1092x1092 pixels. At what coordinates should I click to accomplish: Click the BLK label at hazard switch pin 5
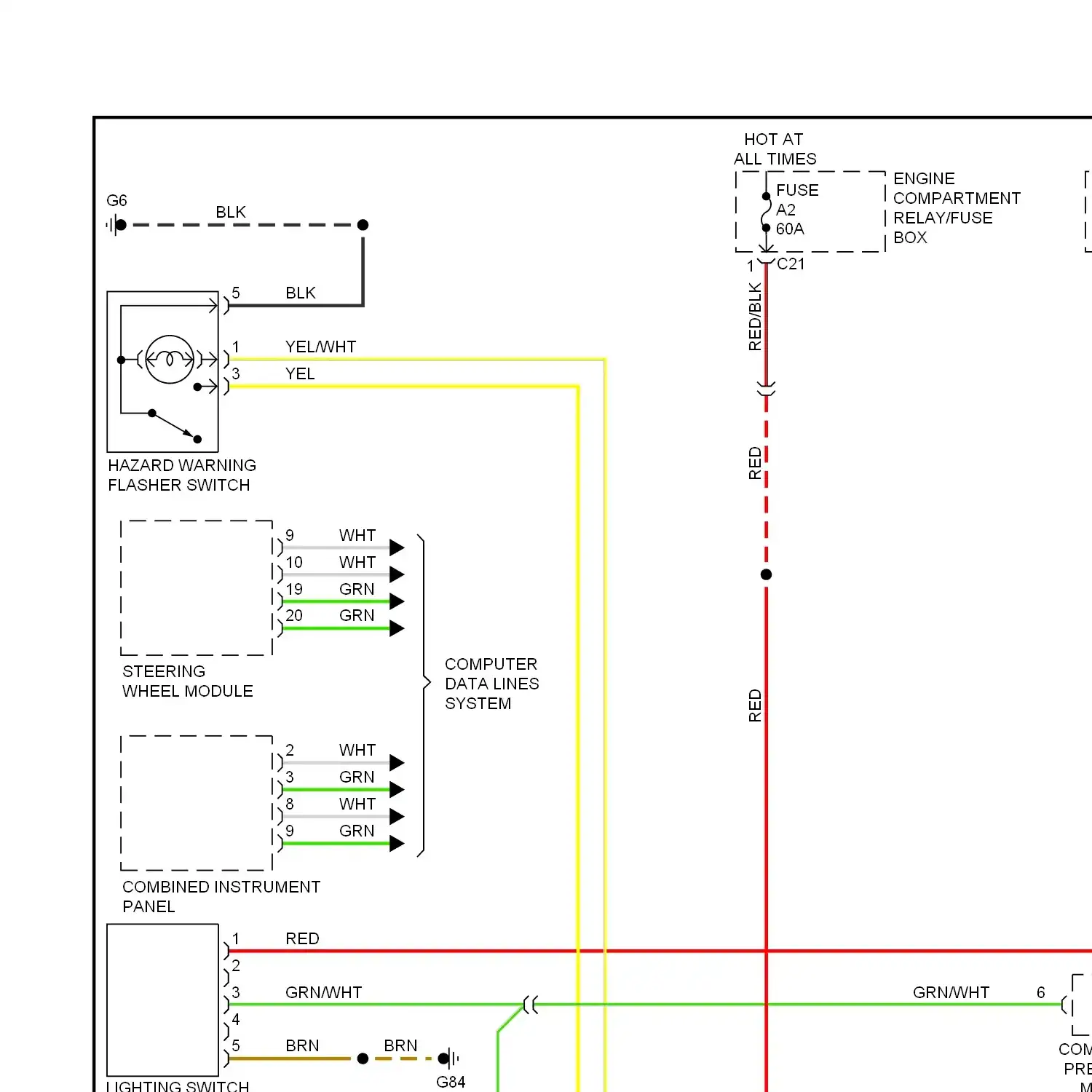(x=301, y=293)
